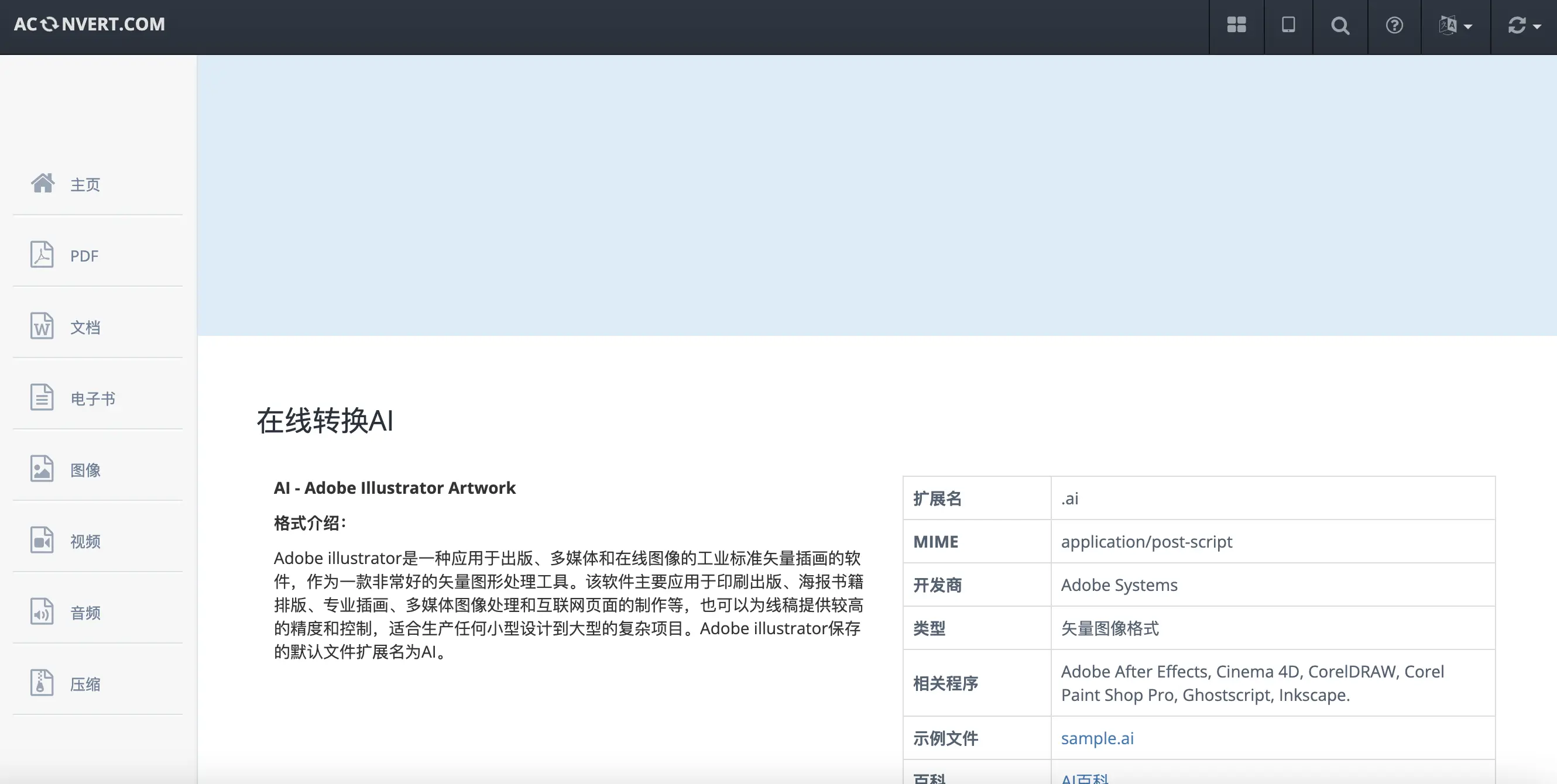The image size is (1557, 784).
Task: Click the AI - Adobe Illustrator Artwork heading
Action: pyautogui.click(x=395, y=487)
